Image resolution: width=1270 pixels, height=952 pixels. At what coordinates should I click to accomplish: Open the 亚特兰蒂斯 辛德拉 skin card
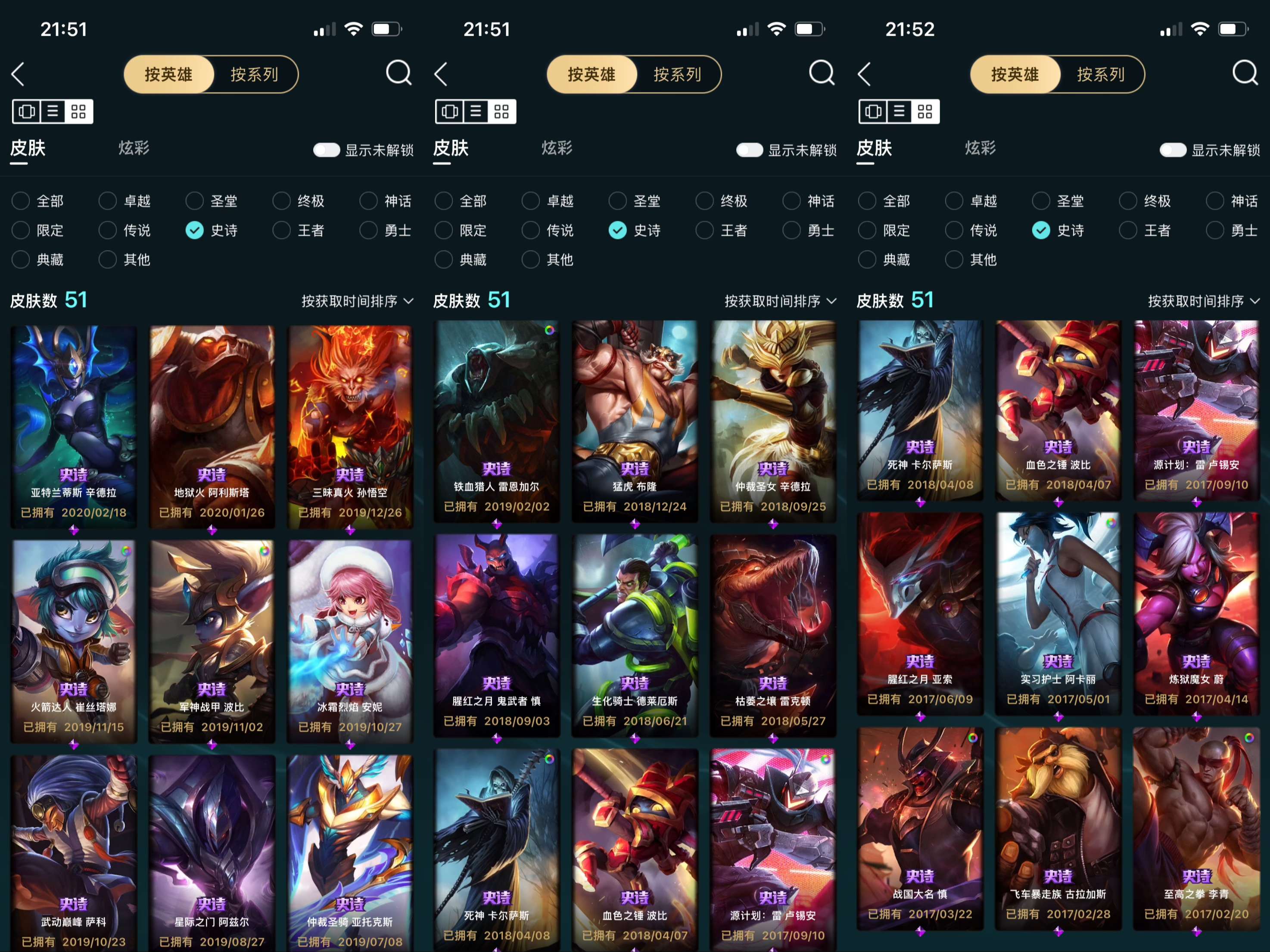(x=74, y=426)
